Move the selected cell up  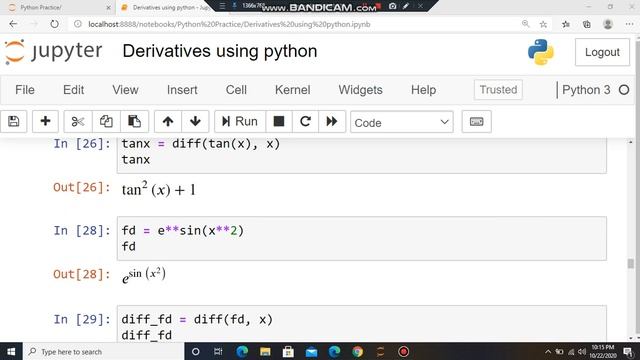click(x=168, y=121)
